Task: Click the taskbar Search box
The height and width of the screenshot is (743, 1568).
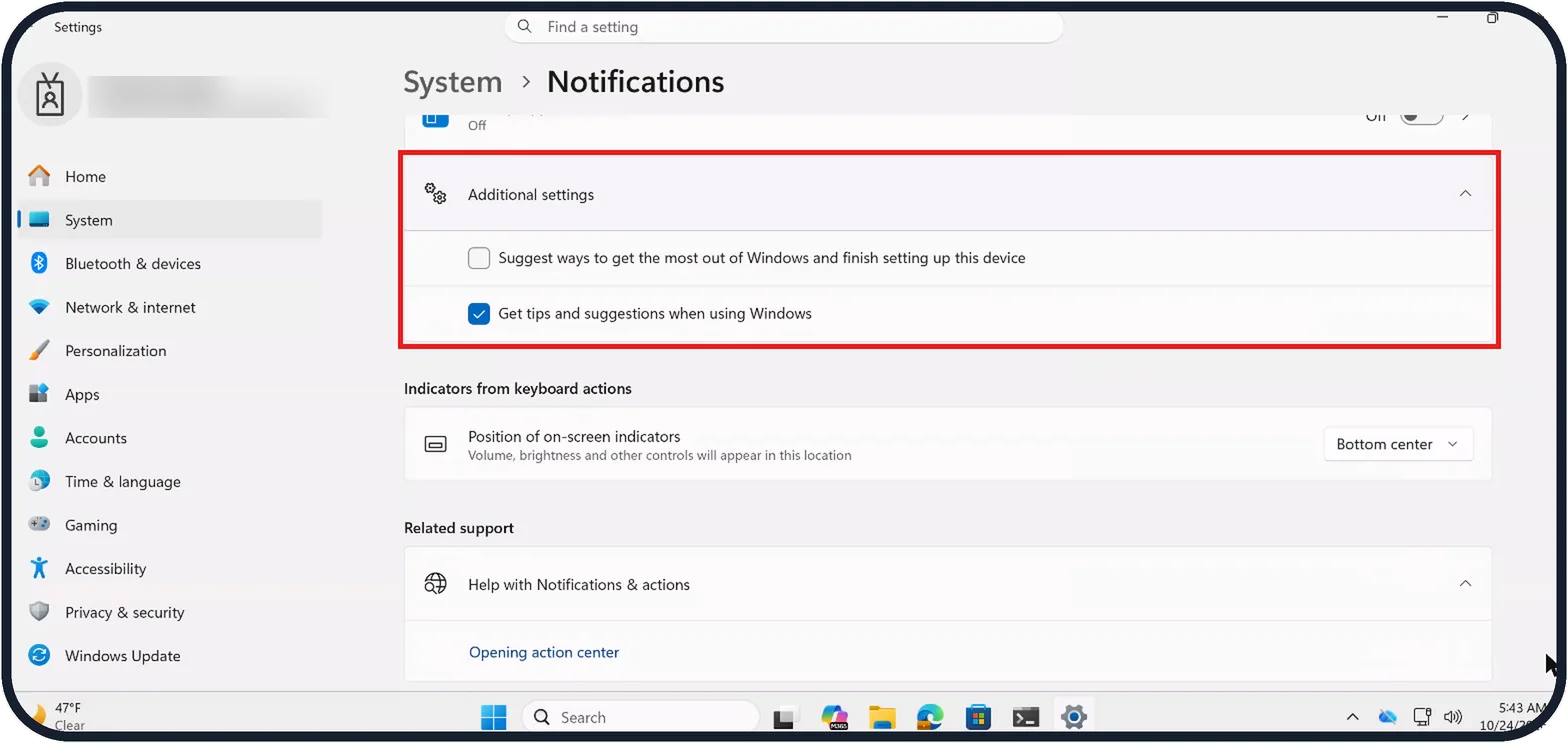Action: point(641,717)
